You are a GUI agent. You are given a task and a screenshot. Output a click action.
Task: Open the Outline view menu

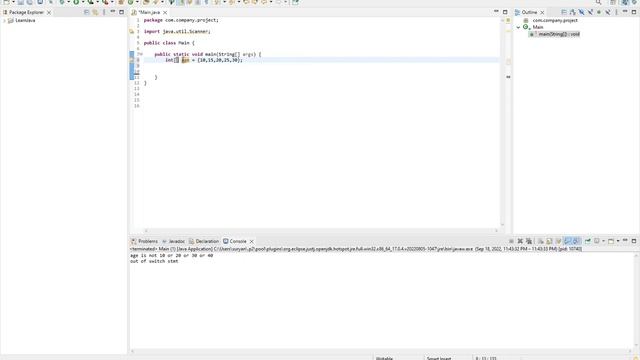[x=616, y=12]
